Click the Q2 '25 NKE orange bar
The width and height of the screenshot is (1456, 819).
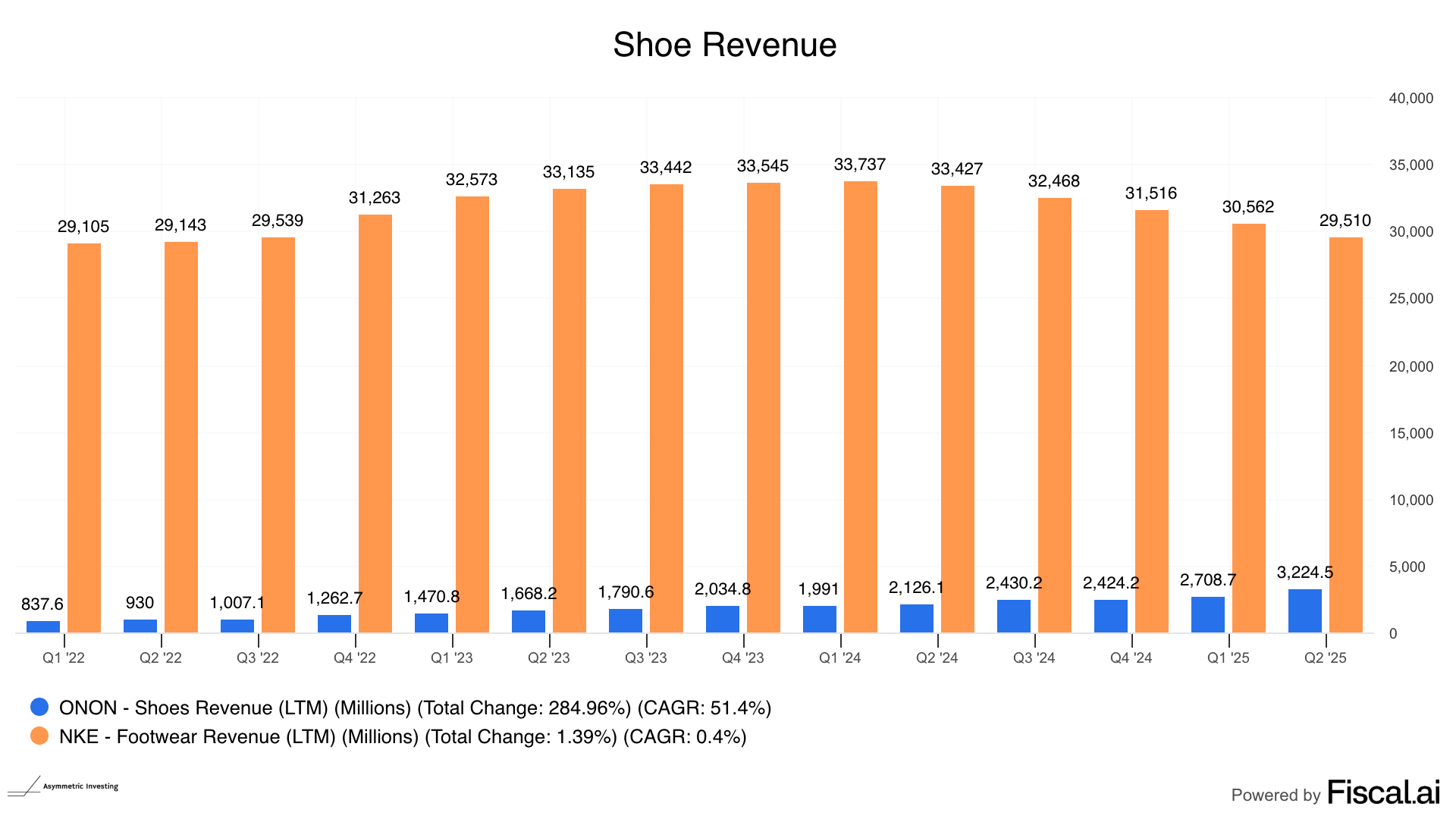click(1345, 435)
